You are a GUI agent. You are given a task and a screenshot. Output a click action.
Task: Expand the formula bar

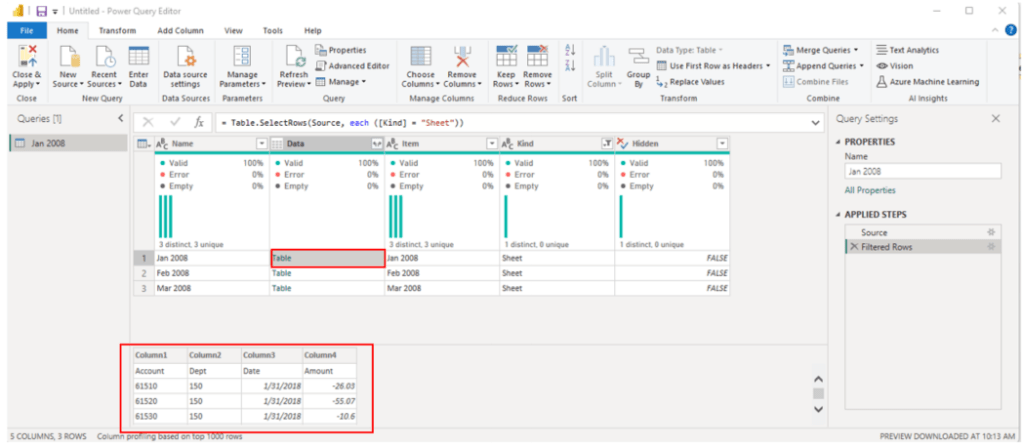click(817, 122)
